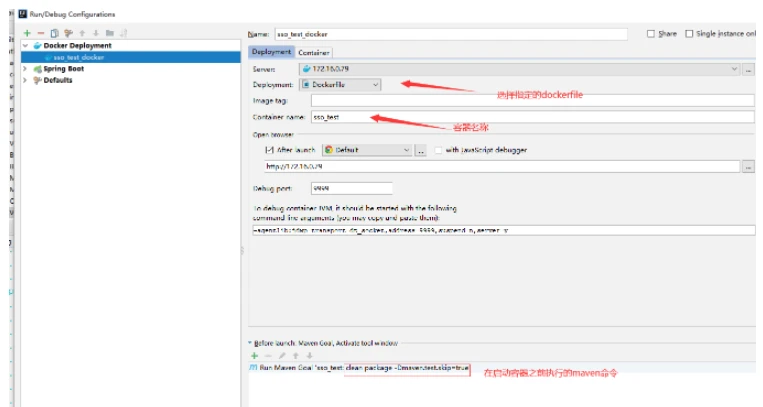Click the Maven icon in the Run Maven Goal row
Screen dimensions: 763x407
(253, 368)
